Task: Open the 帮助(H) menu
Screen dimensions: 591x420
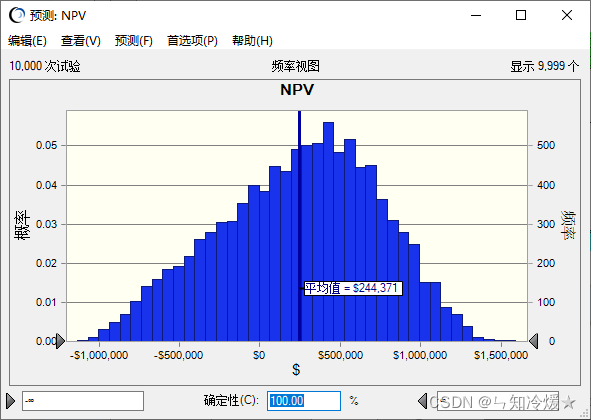Action: click(252, 40)
